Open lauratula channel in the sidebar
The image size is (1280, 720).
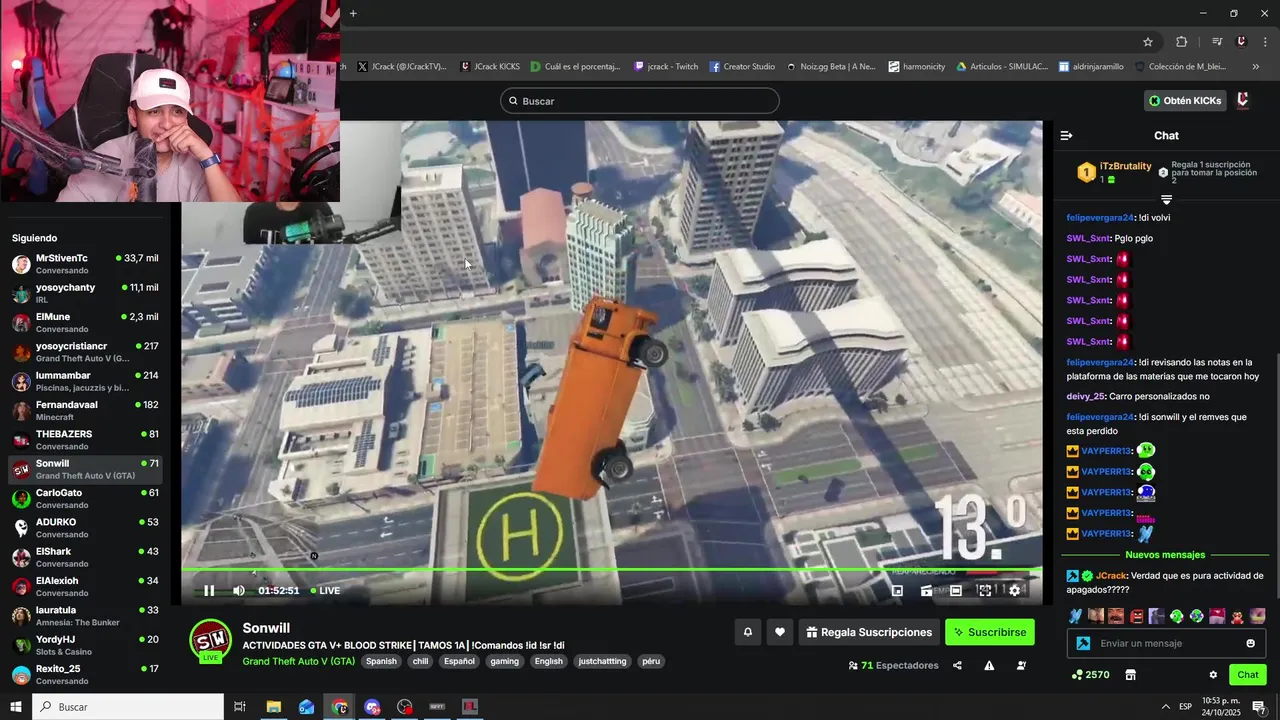85,616
